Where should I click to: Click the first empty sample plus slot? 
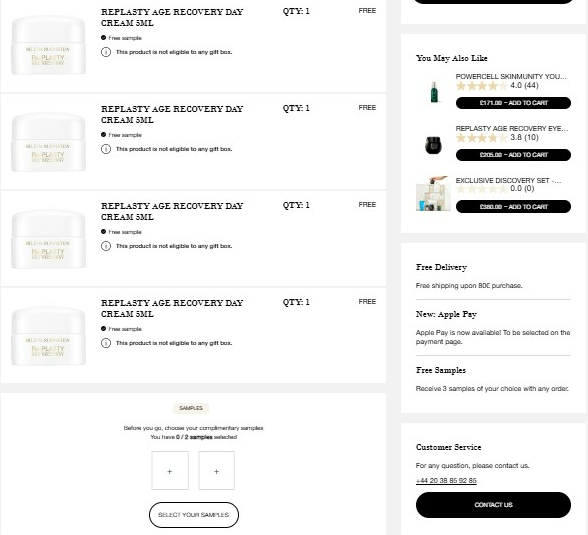point(170,471)
